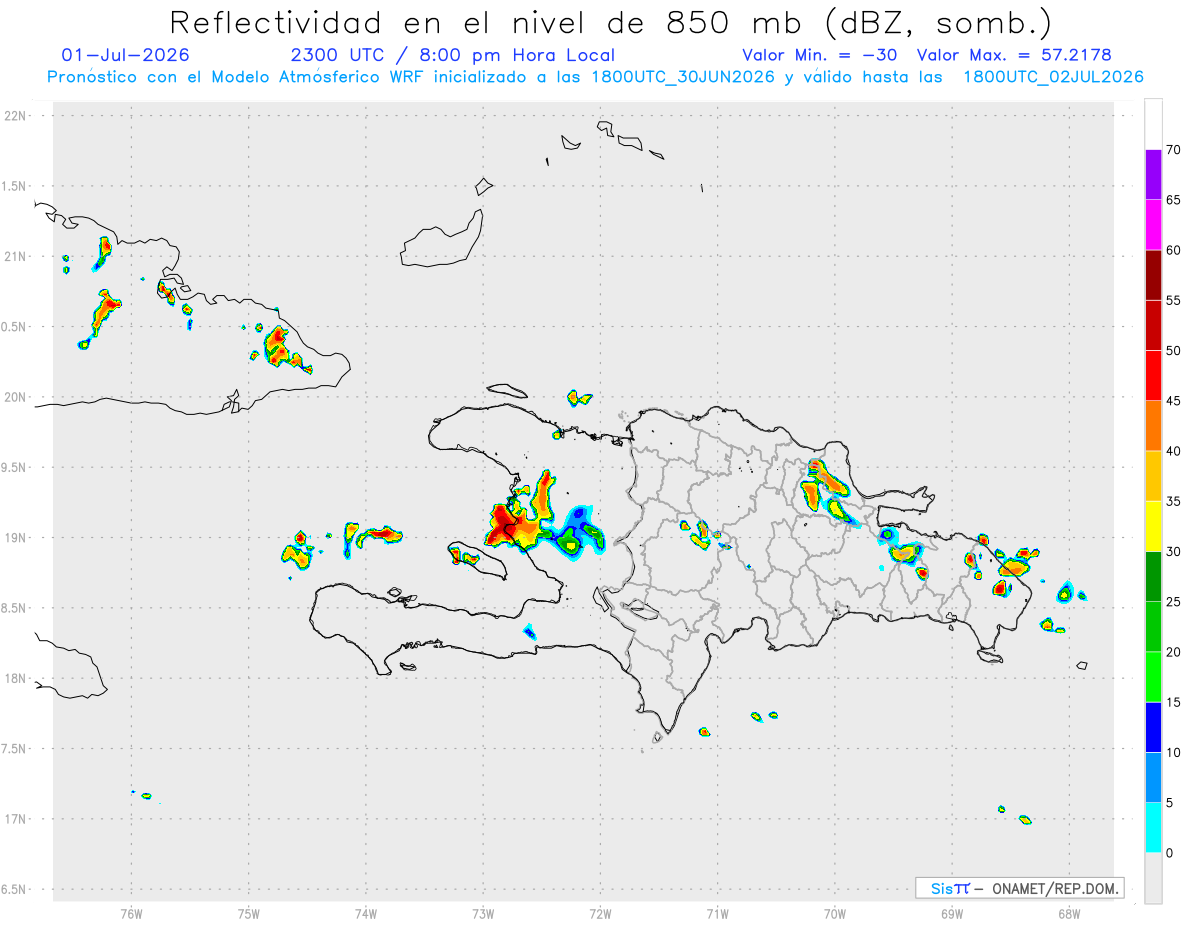Click the time '2300 UTC / 8:00 pm Hora Local'
Viewport: 1200px width, 927px height.
pyautogui.click(x=453, y=55)
